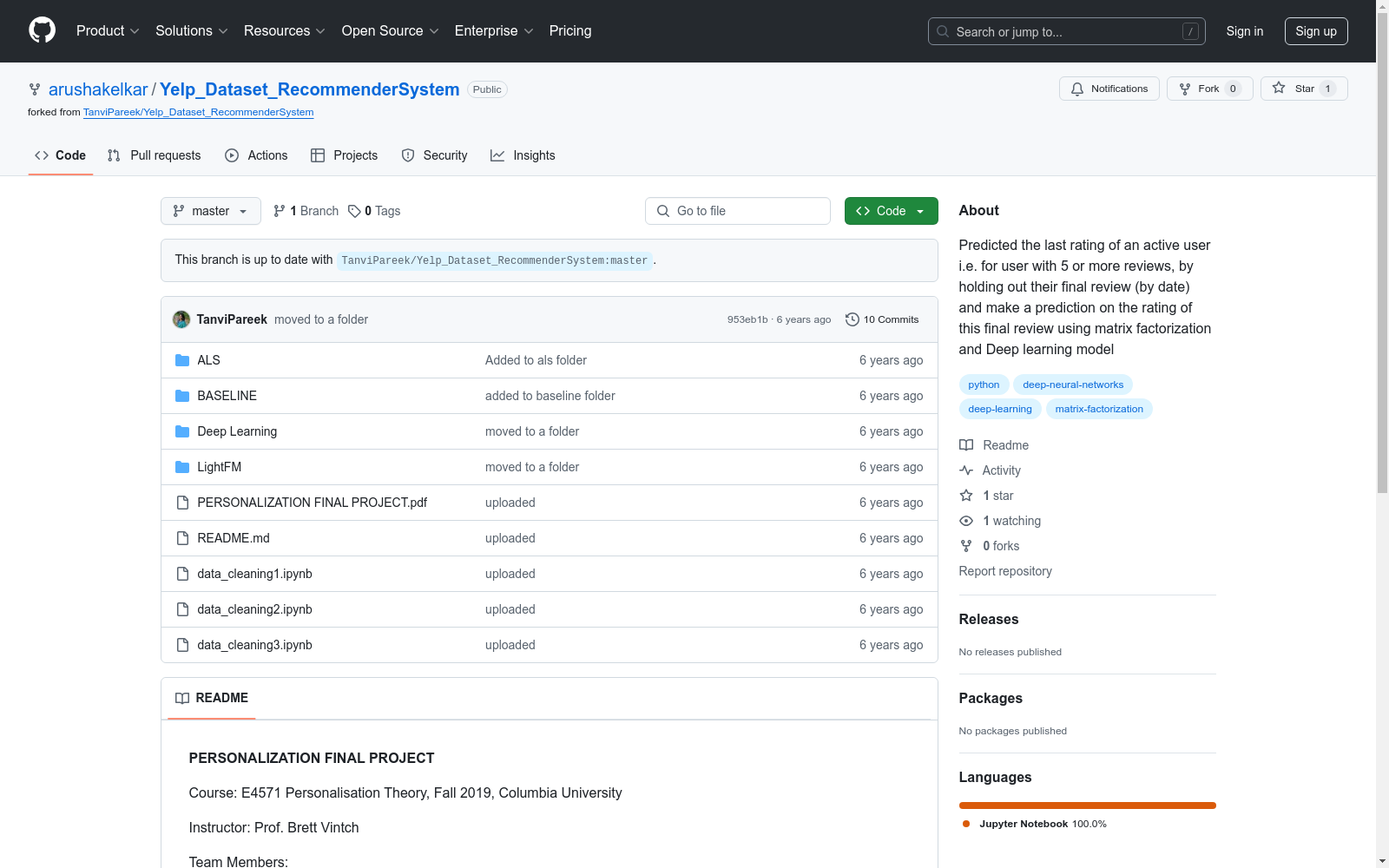Click the Star icon
Screen dimensions: 1389x868
(1279, 88)
